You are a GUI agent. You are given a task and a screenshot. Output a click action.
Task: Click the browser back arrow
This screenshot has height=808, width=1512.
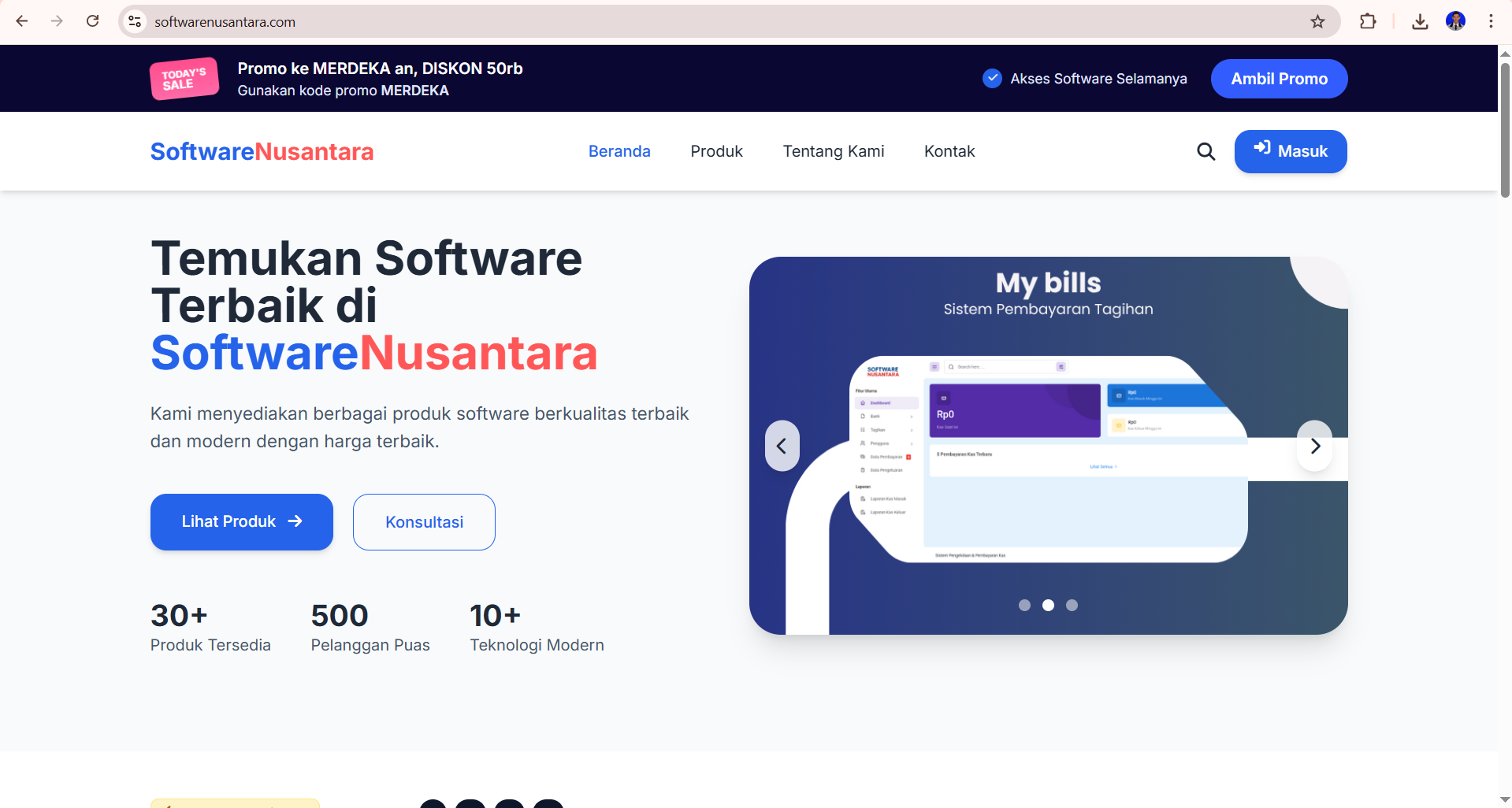[22, 21]
